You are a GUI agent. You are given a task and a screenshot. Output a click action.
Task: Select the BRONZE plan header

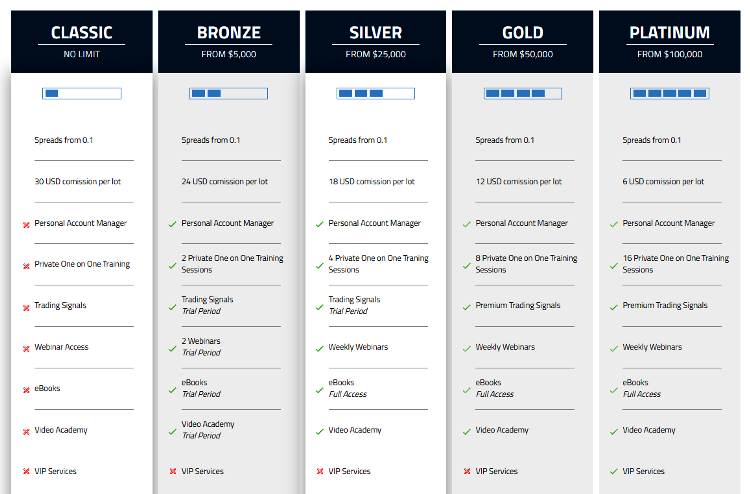coord(229,42)
